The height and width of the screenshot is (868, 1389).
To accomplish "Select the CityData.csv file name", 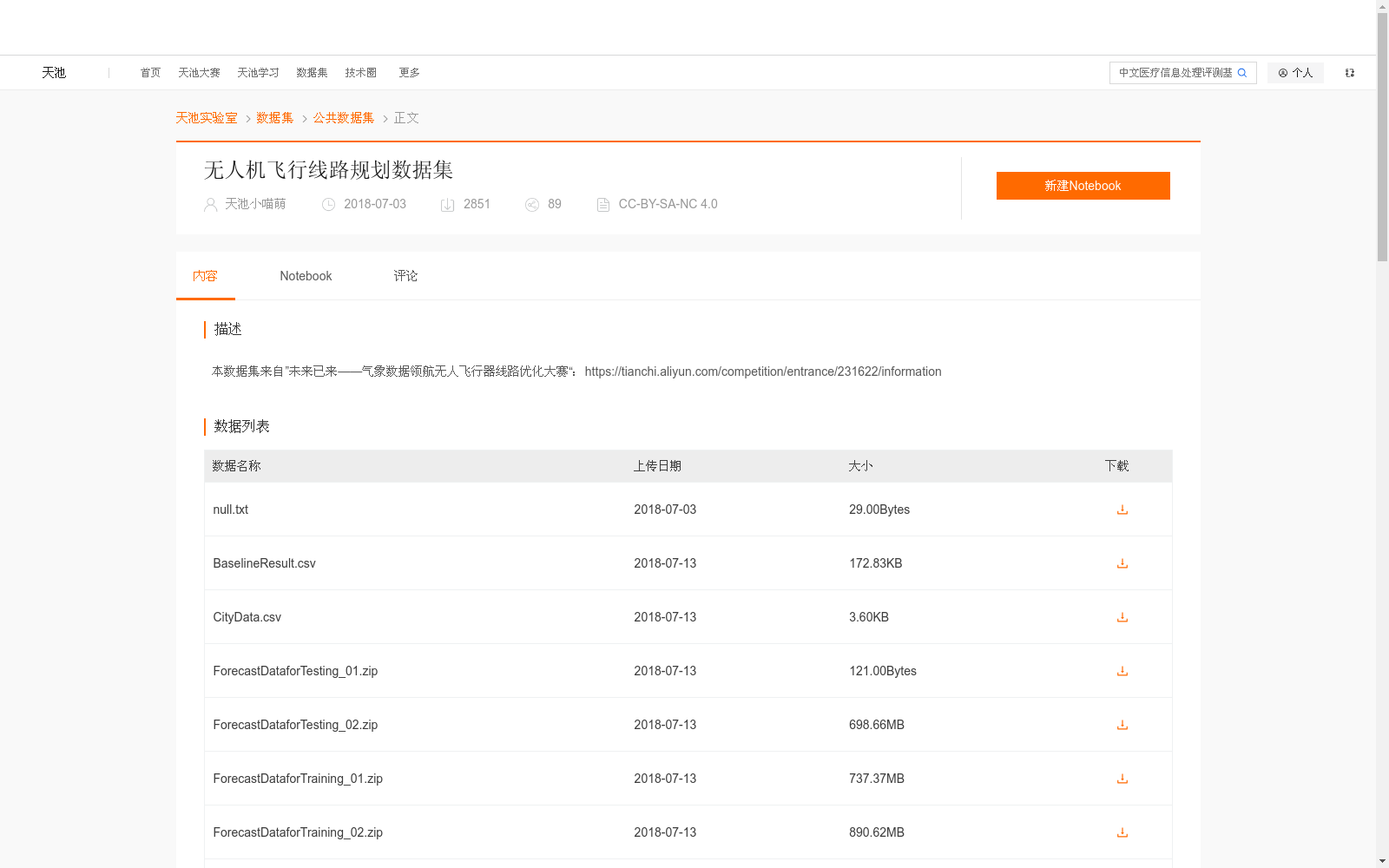I will pos(247,617).
